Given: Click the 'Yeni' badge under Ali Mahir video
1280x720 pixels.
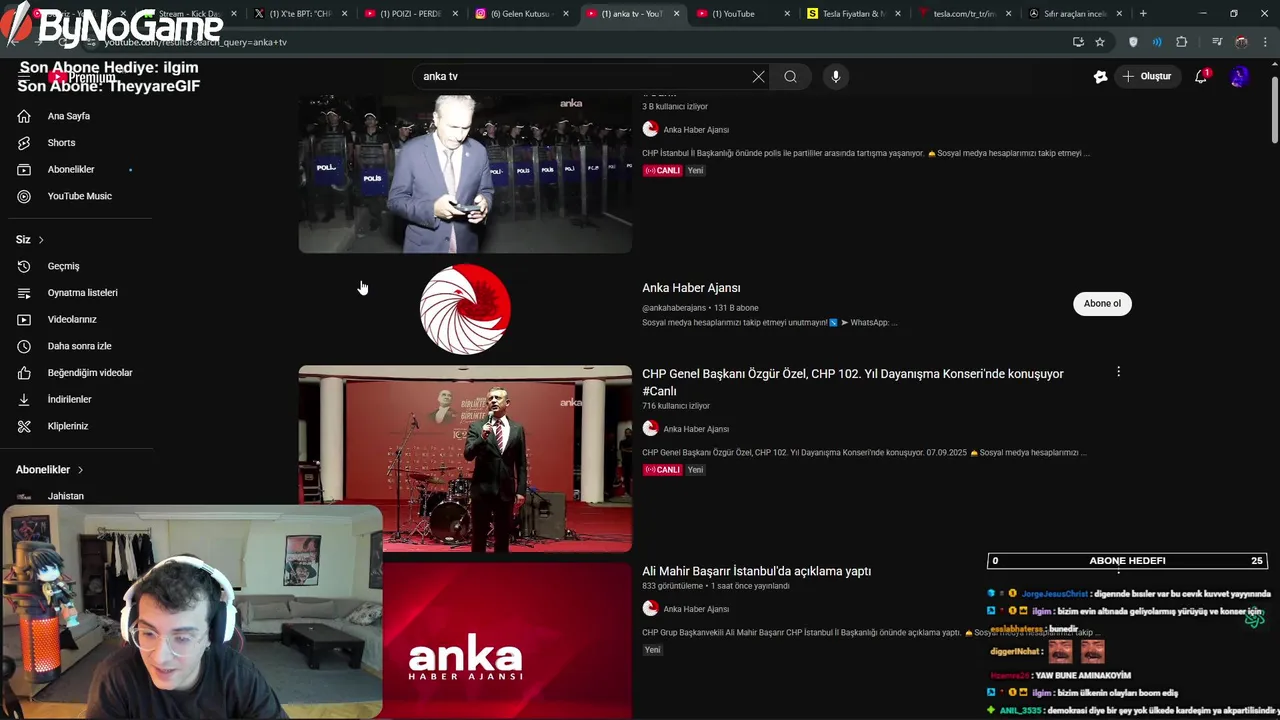Looking at the screenshot, I should pyautogui.click(x=652, y=650).
